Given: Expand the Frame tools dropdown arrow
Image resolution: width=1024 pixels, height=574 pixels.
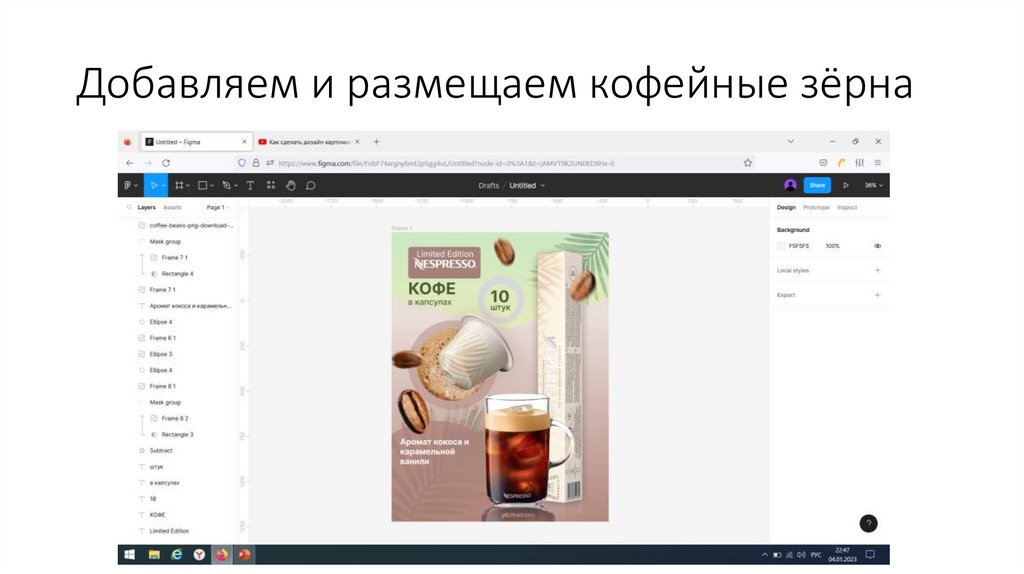Looking at the screenshot, I should tap(188, 186).
